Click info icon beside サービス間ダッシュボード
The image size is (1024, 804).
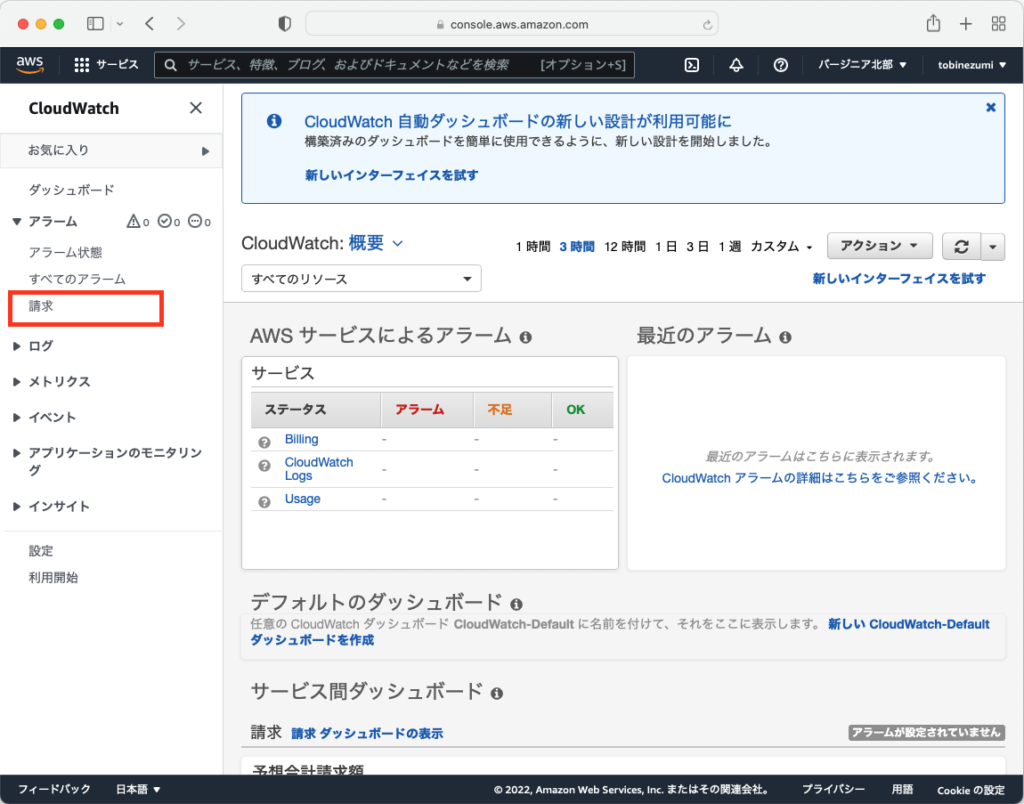click(496, 694)
